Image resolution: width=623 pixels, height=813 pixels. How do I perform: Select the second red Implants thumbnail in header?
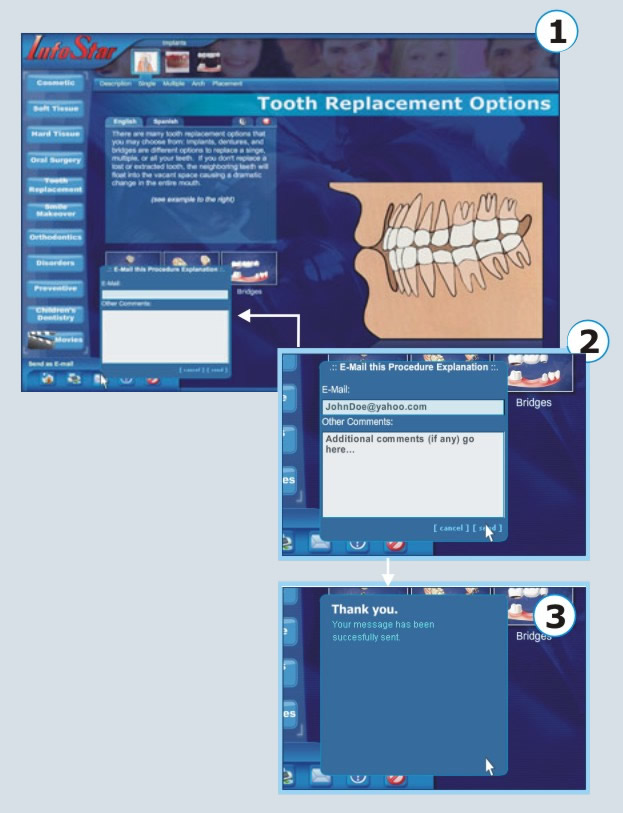(177, 62)
